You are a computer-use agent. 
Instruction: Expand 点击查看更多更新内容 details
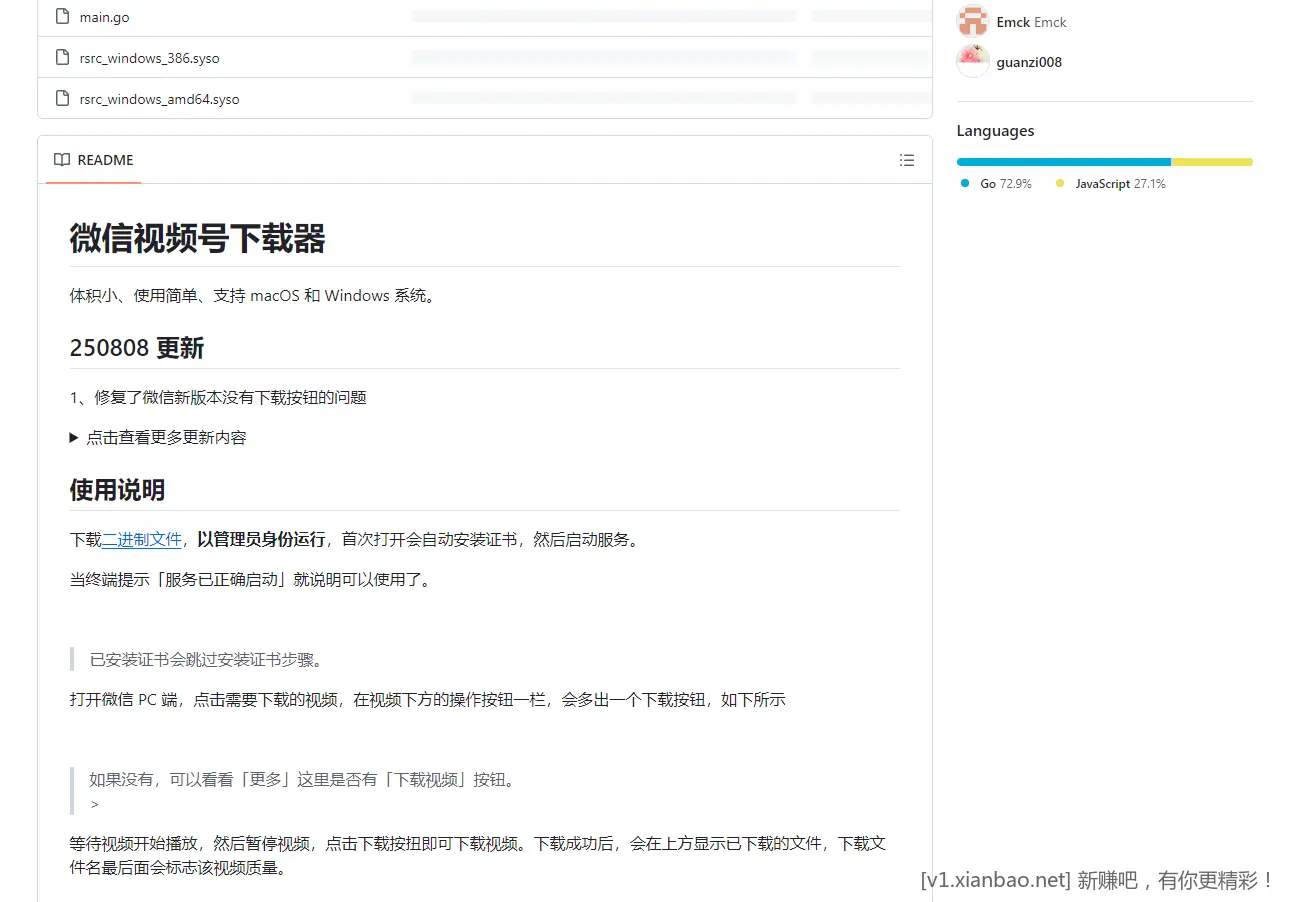[x=158, y=437]
